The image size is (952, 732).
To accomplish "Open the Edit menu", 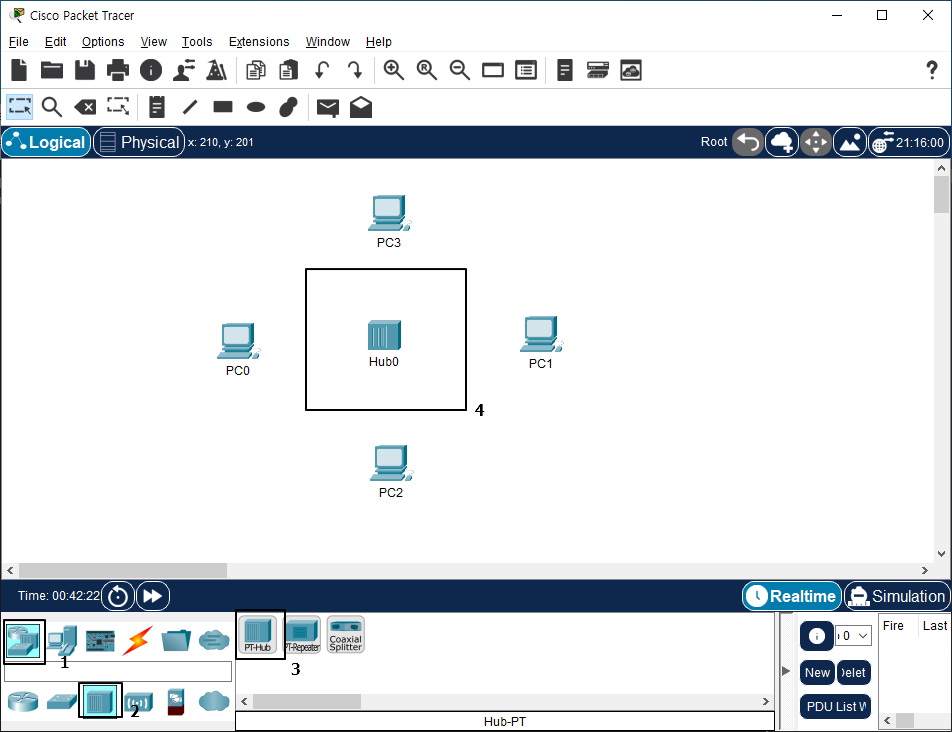I will pos(55,42).
